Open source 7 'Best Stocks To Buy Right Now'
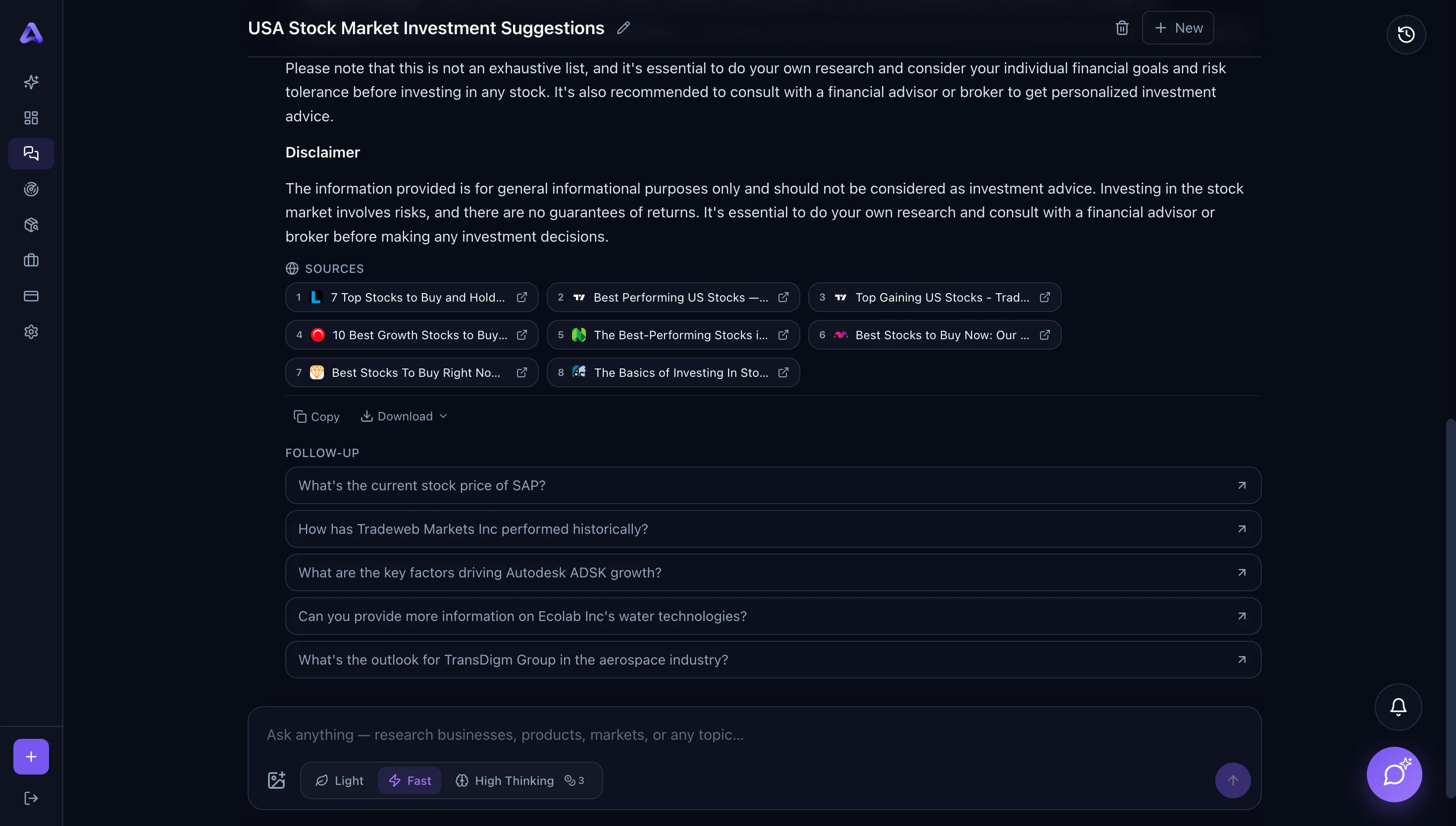This screenshot has width=1456, height=826. coord(412,373)
